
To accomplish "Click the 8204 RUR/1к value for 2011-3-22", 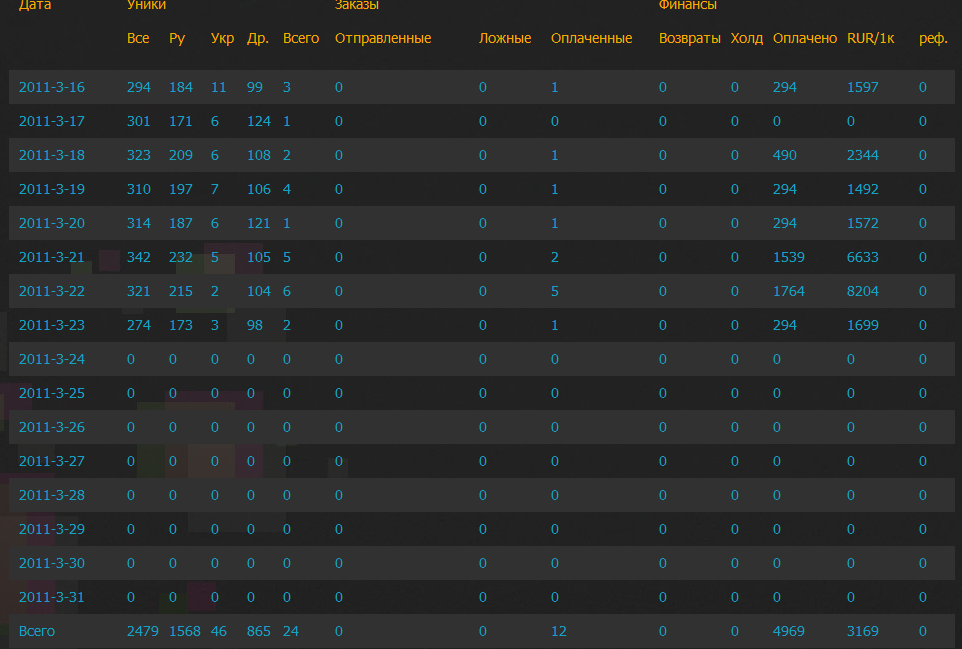I will (861, 291).
